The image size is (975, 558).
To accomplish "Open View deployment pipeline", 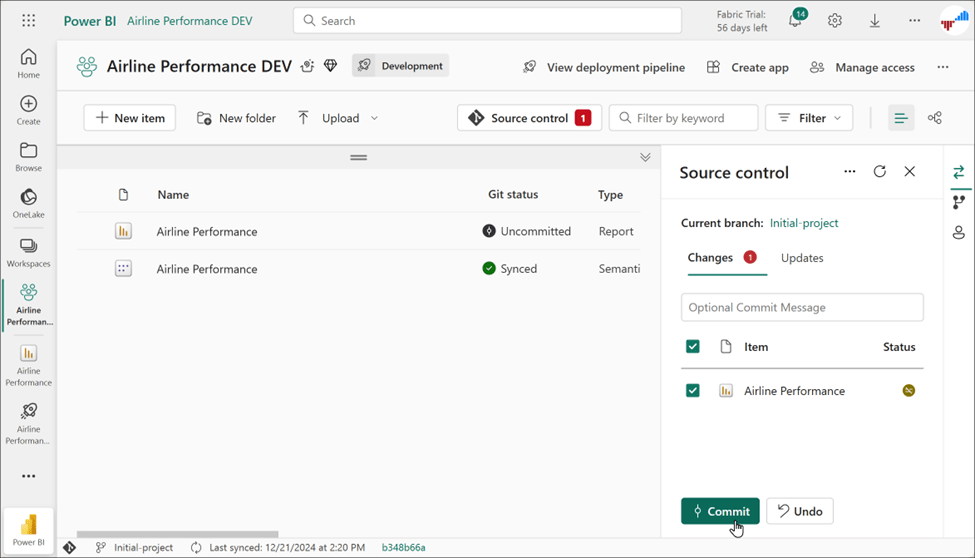I will click(x=604, y=67).
